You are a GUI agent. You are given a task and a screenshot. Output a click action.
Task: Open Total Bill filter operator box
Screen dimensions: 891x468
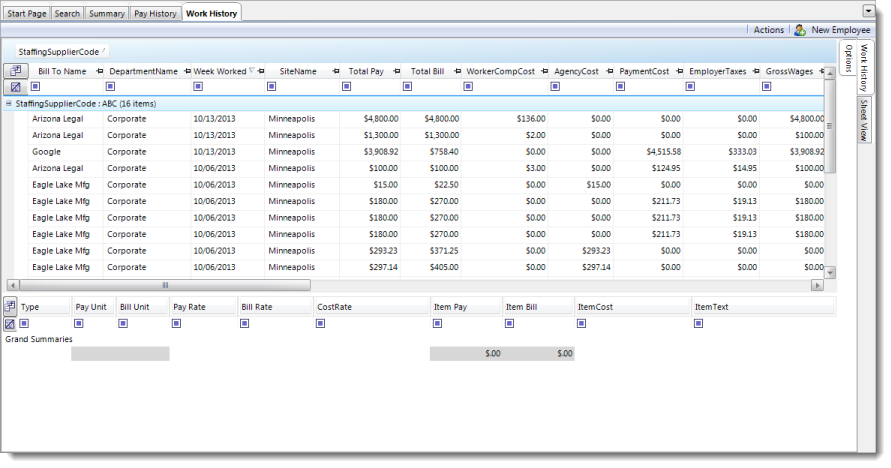coord(407,86)
